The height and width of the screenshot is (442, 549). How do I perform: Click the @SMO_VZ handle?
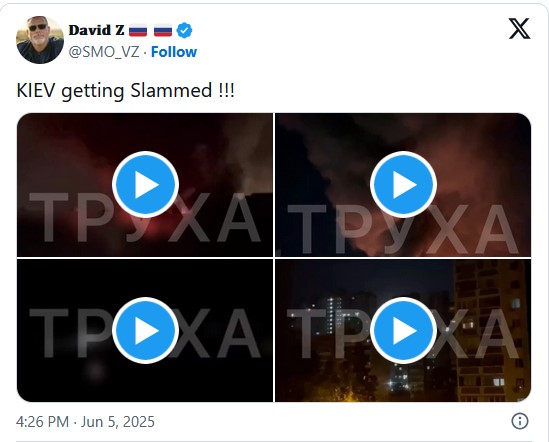tap(104, 52)
